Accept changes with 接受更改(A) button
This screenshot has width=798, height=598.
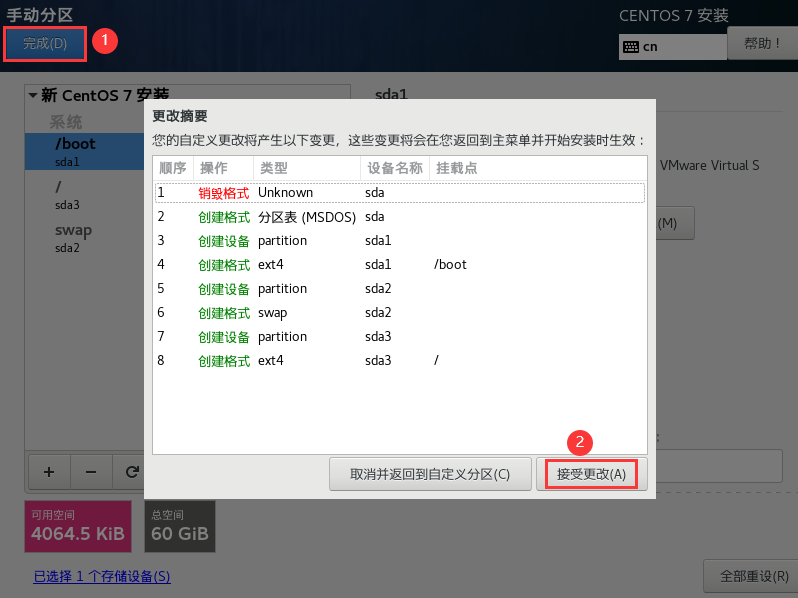click(591, 474)
